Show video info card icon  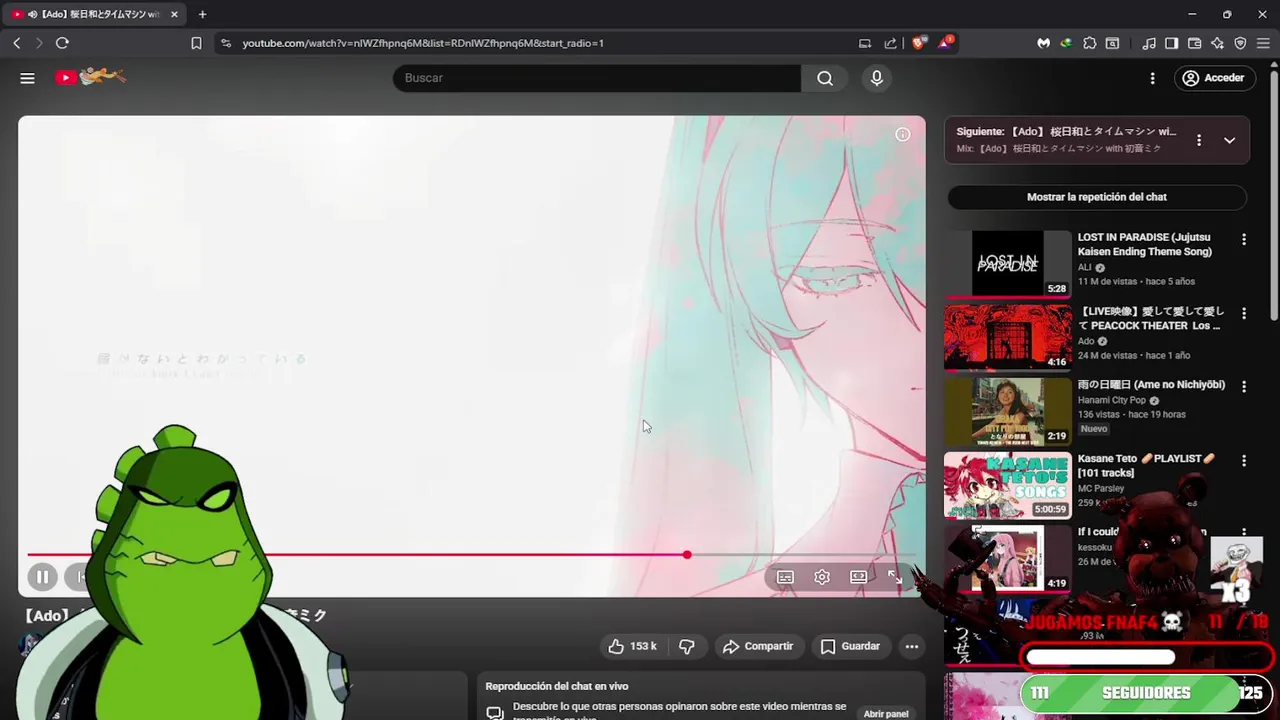click(x=902, y=134)
